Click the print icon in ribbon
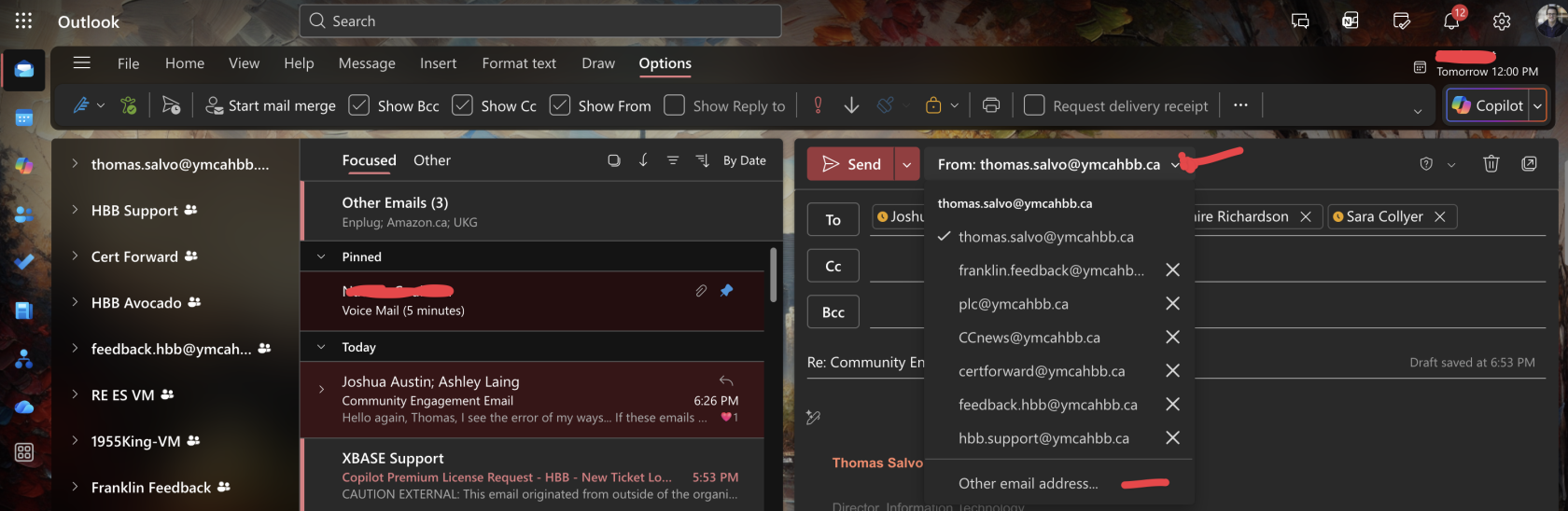Image resolution: width=1568 pixels, height=511 pixels. (991, 105)
